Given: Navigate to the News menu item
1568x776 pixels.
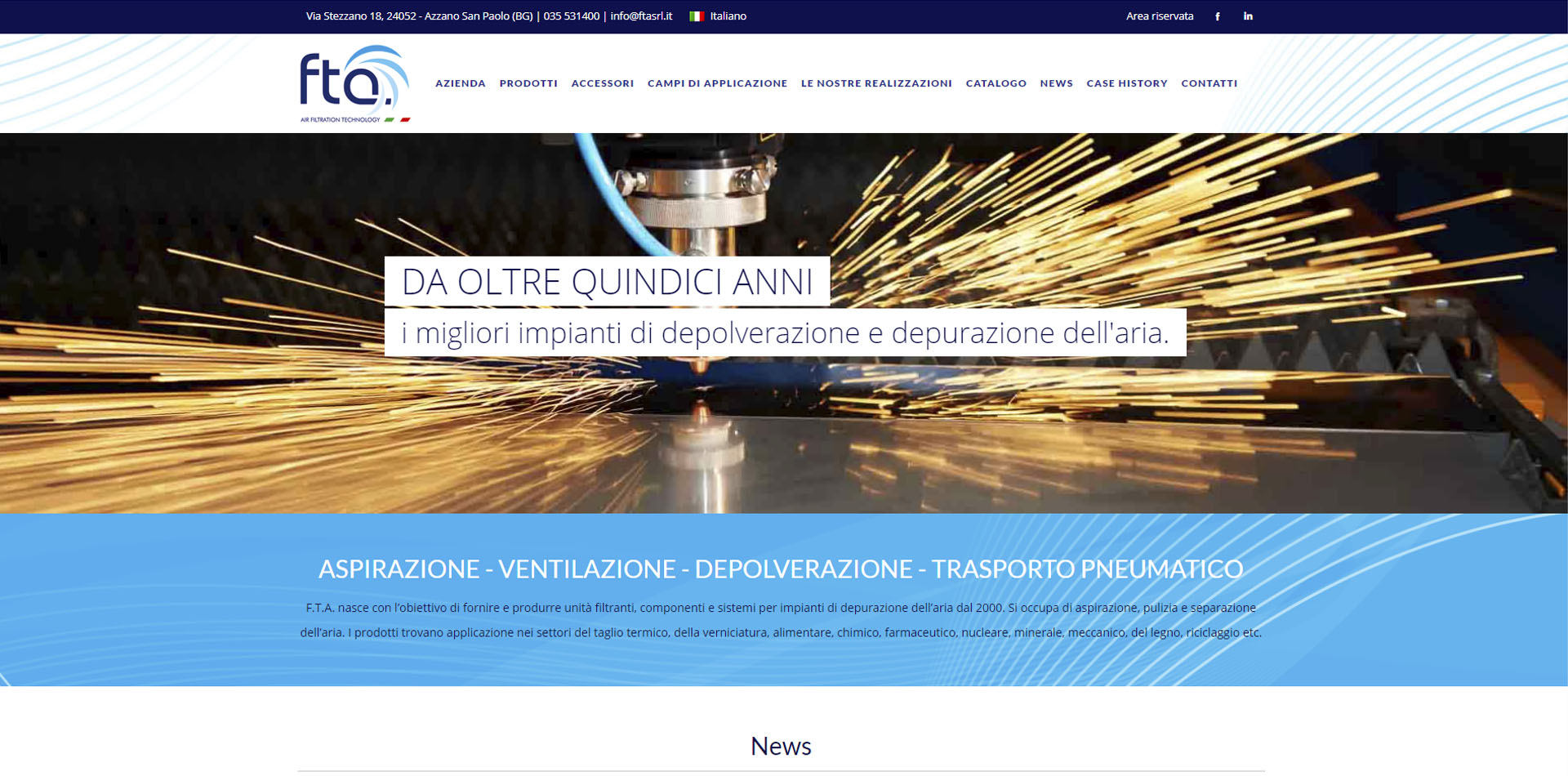Looking at the screenshot, I should click(1056, 83).
